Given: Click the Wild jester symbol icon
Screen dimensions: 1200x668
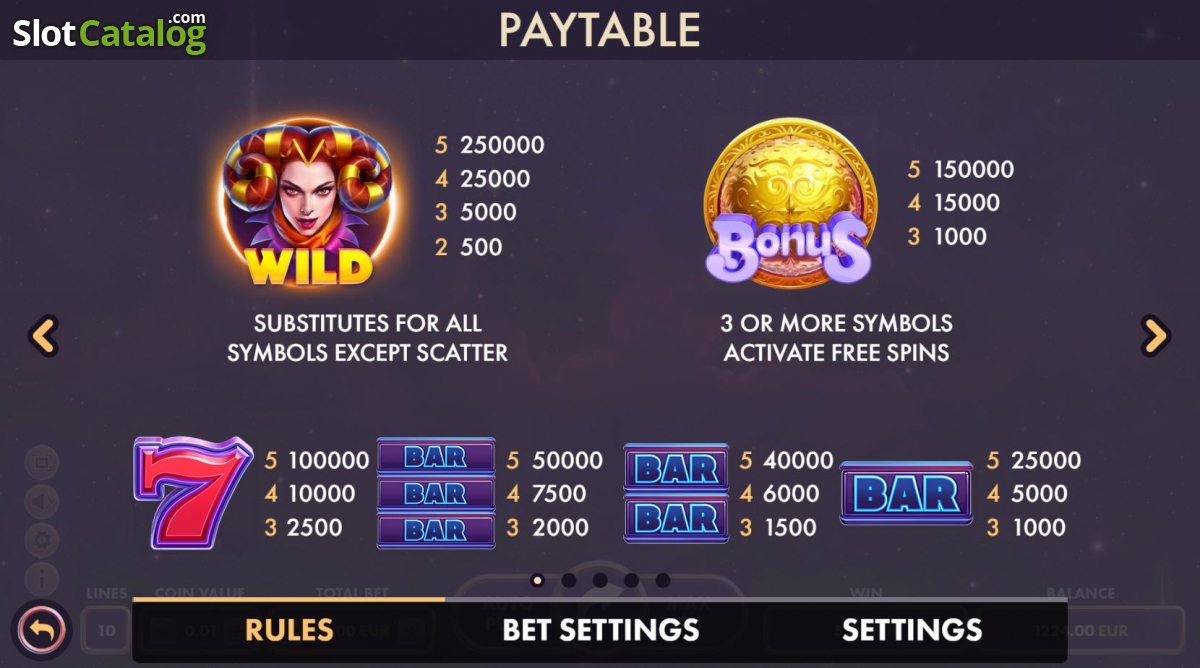Looking at the screenshot, I should [x=309, y=205].
